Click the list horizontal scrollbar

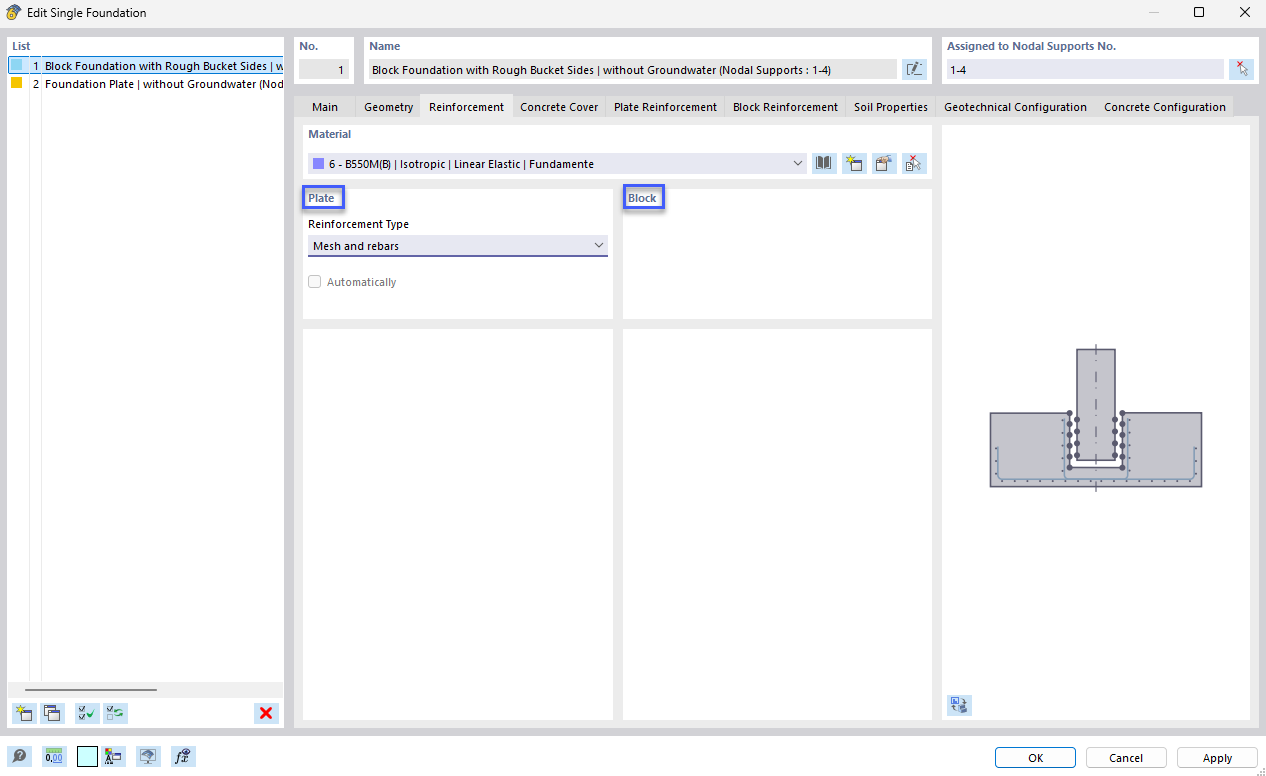pyautogui.click(x=91, y=690)
